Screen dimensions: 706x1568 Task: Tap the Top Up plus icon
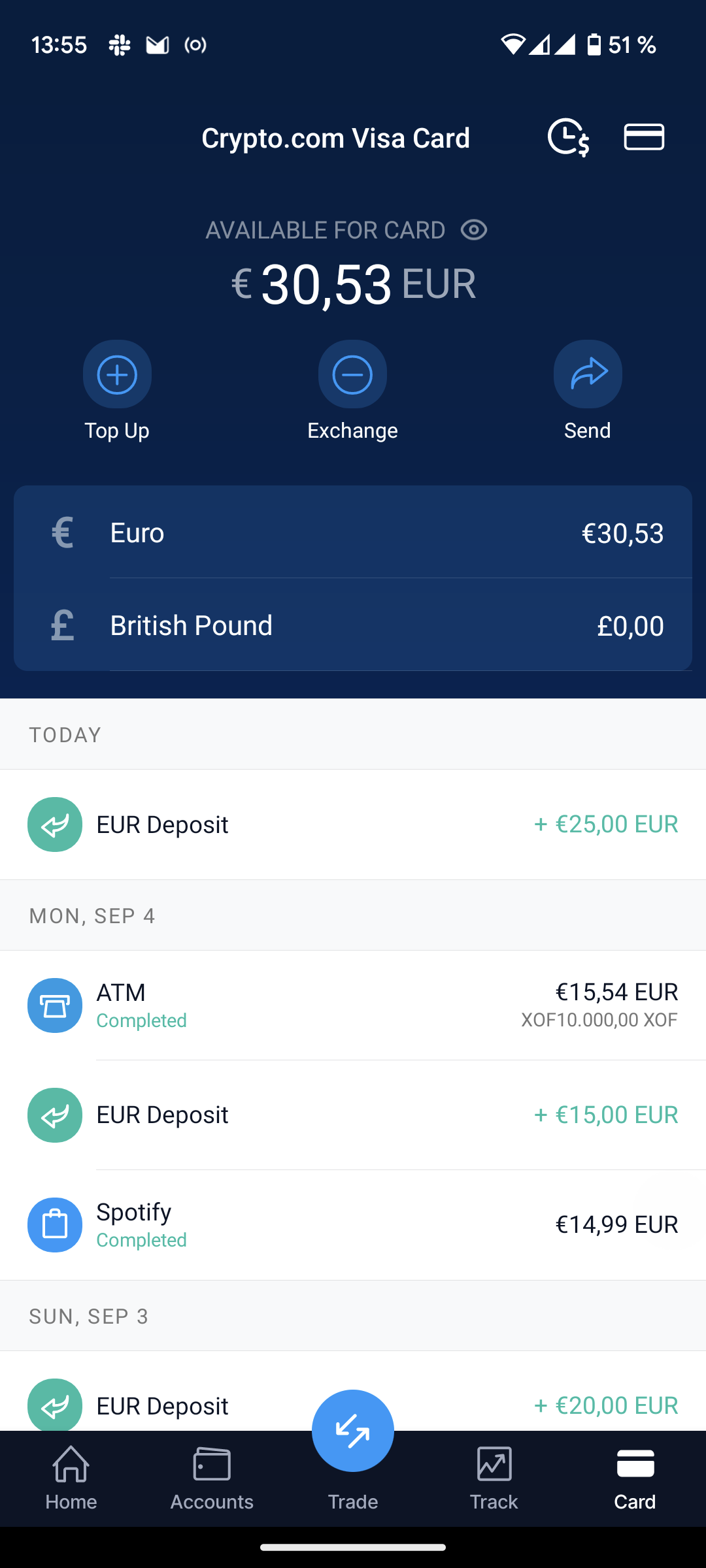pyautogui.click(x=117, y=374)
